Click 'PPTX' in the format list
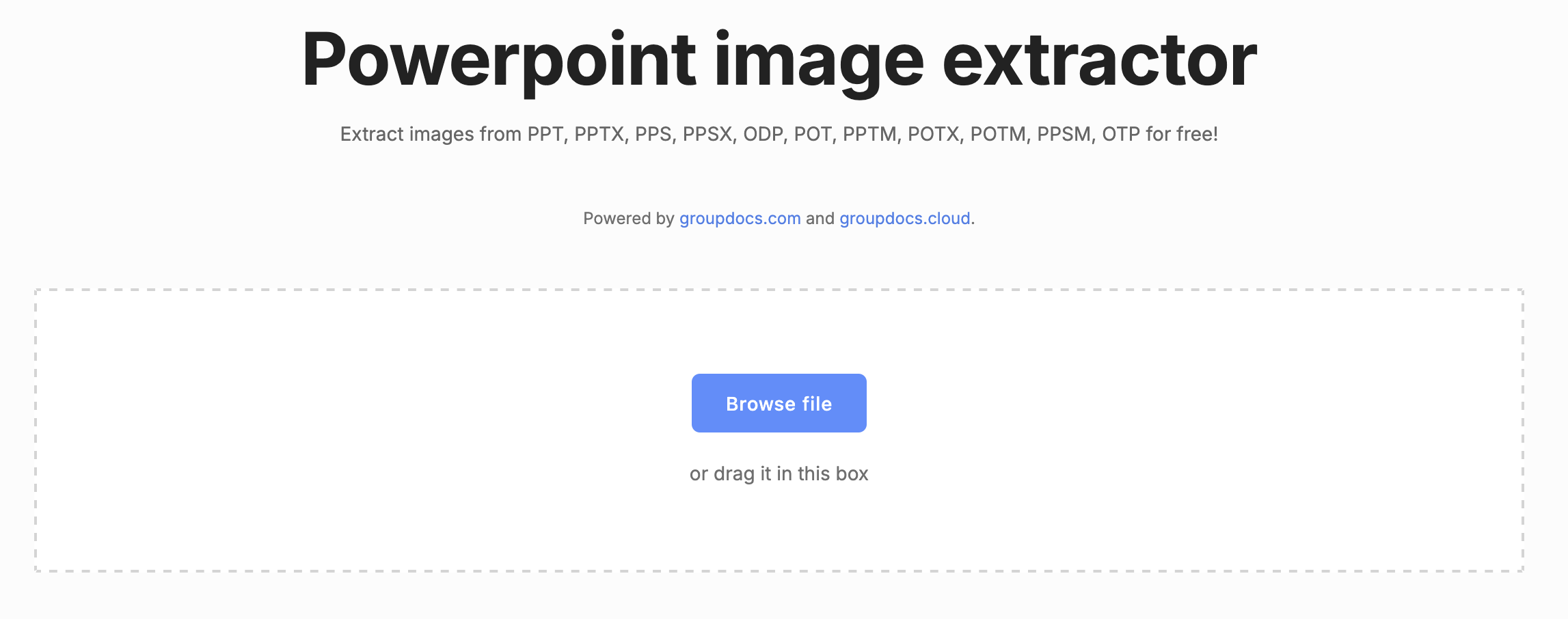Image resolution: width=1568 pixels, height=619 pixels. [x=599, y=134]
